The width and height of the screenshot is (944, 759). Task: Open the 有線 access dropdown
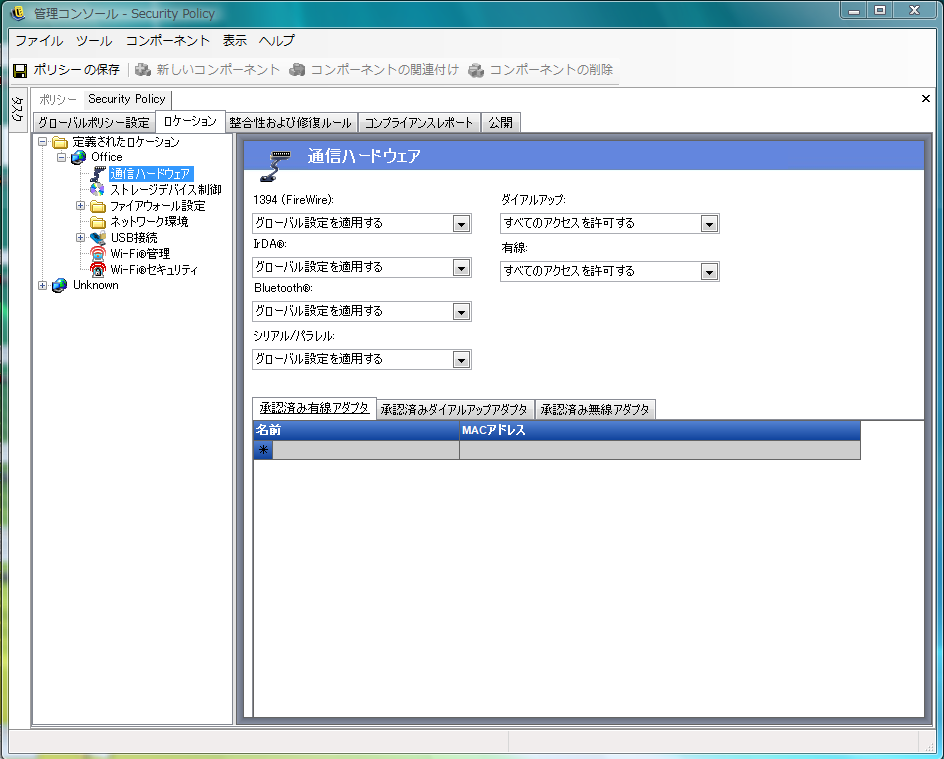(x=709, y=272)
